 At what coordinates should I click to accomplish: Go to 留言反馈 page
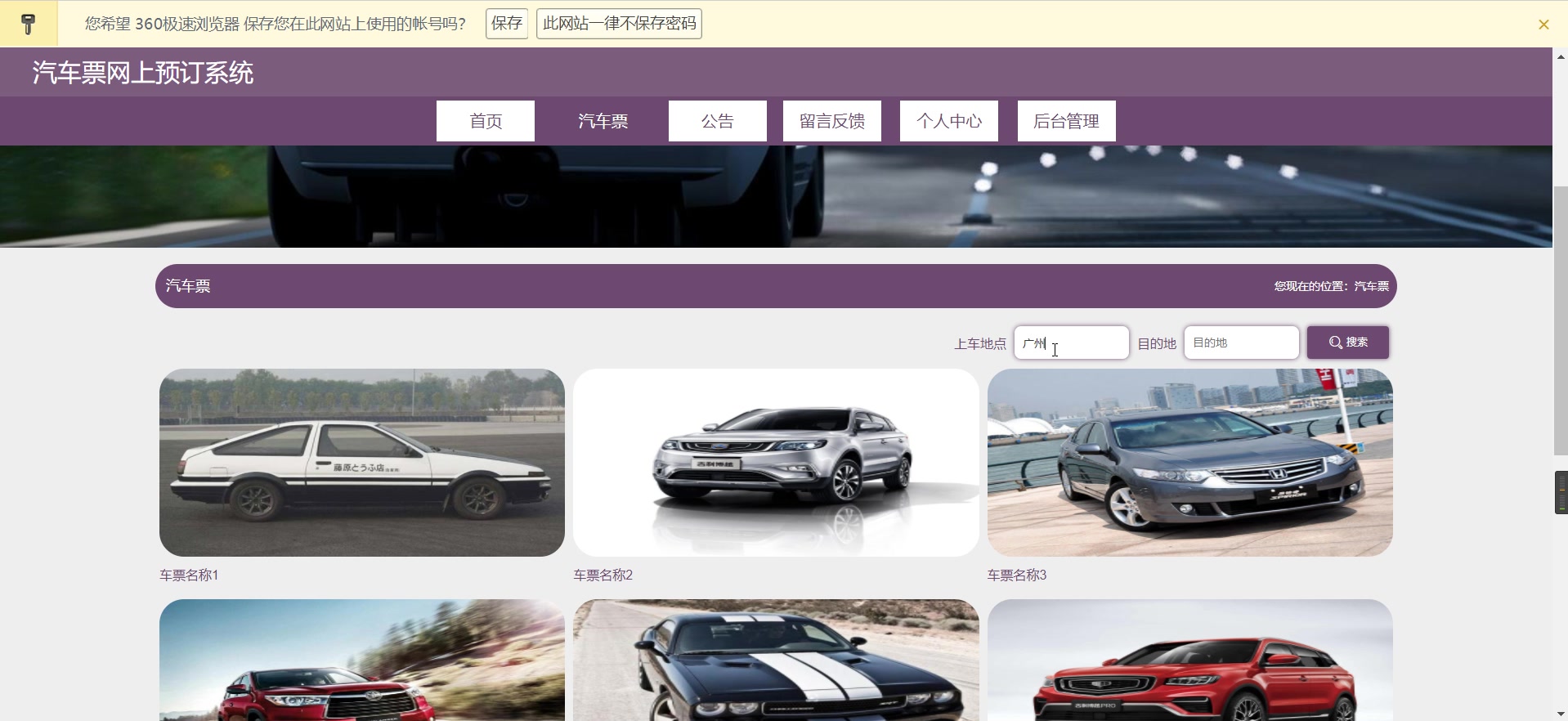(x=832, y=121)
